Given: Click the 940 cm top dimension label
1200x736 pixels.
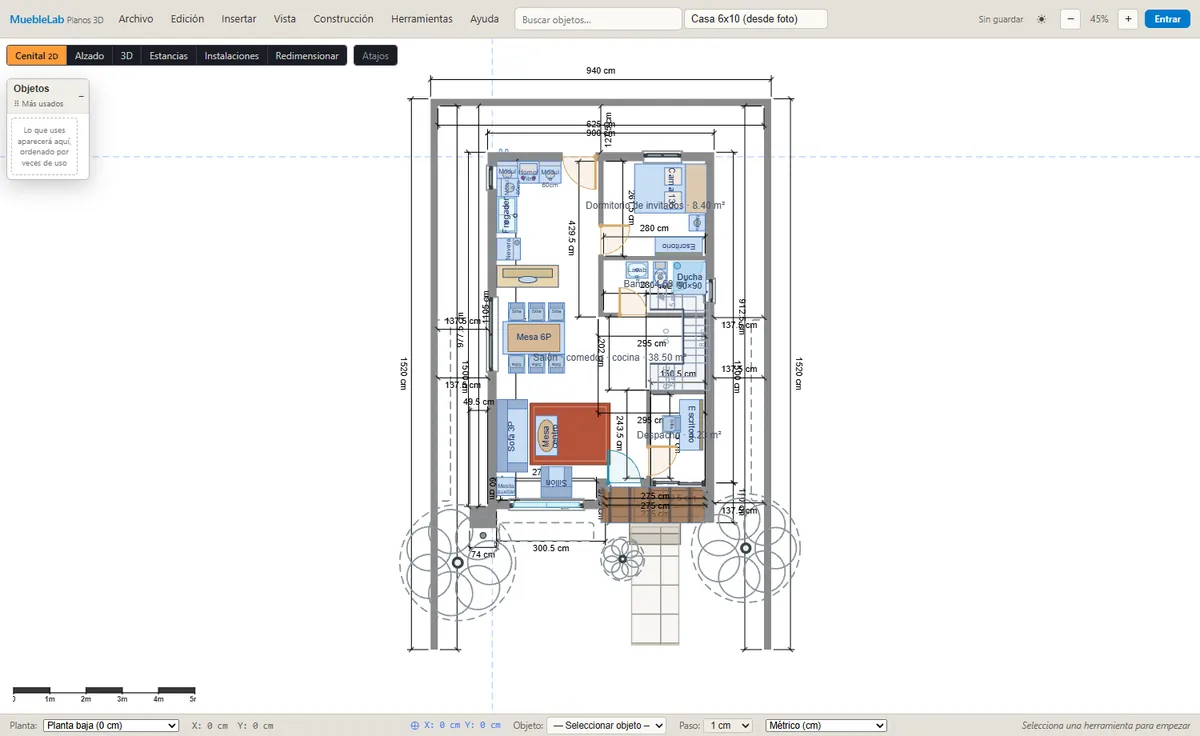Looking at the screenshot, I should 601,70.
